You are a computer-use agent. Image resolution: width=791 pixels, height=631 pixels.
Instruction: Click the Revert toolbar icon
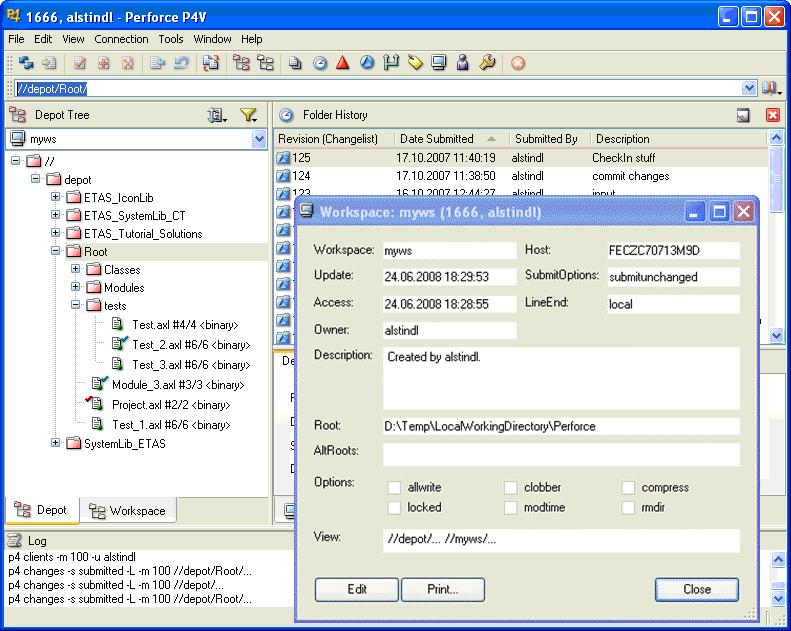182,63
